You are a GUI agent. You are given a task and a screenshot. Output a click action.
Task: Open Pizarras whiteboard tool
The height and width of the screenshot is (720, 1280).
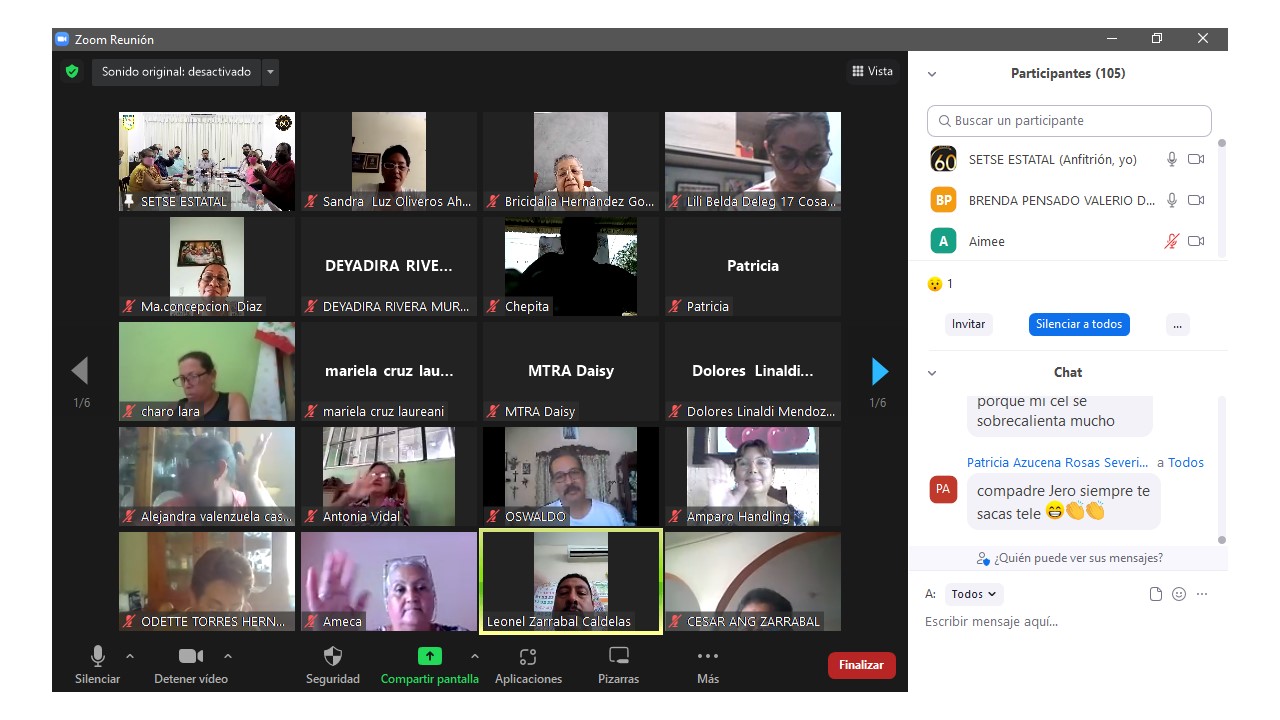tap(619, 657)
